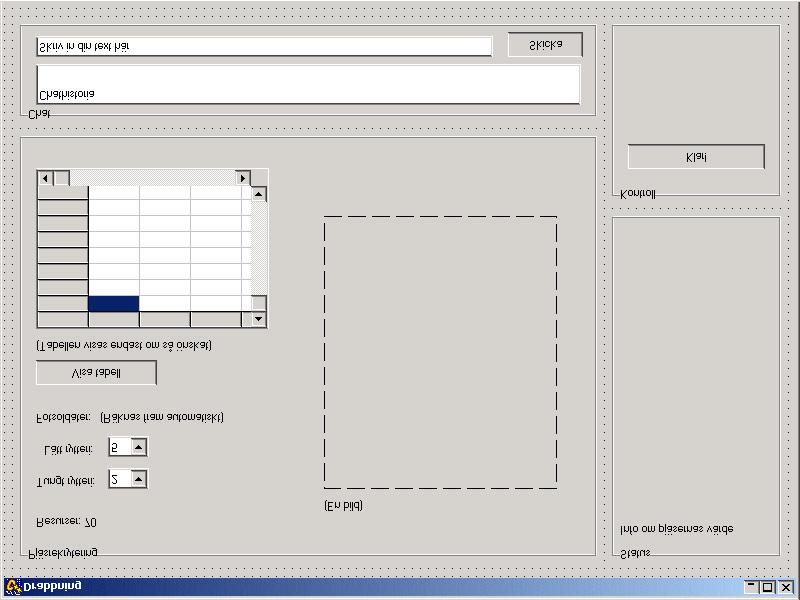Screen dimensions: 800x600
Task: Click the spinner arrow beside Tungt rytteri value
Action: coord(138,479)
